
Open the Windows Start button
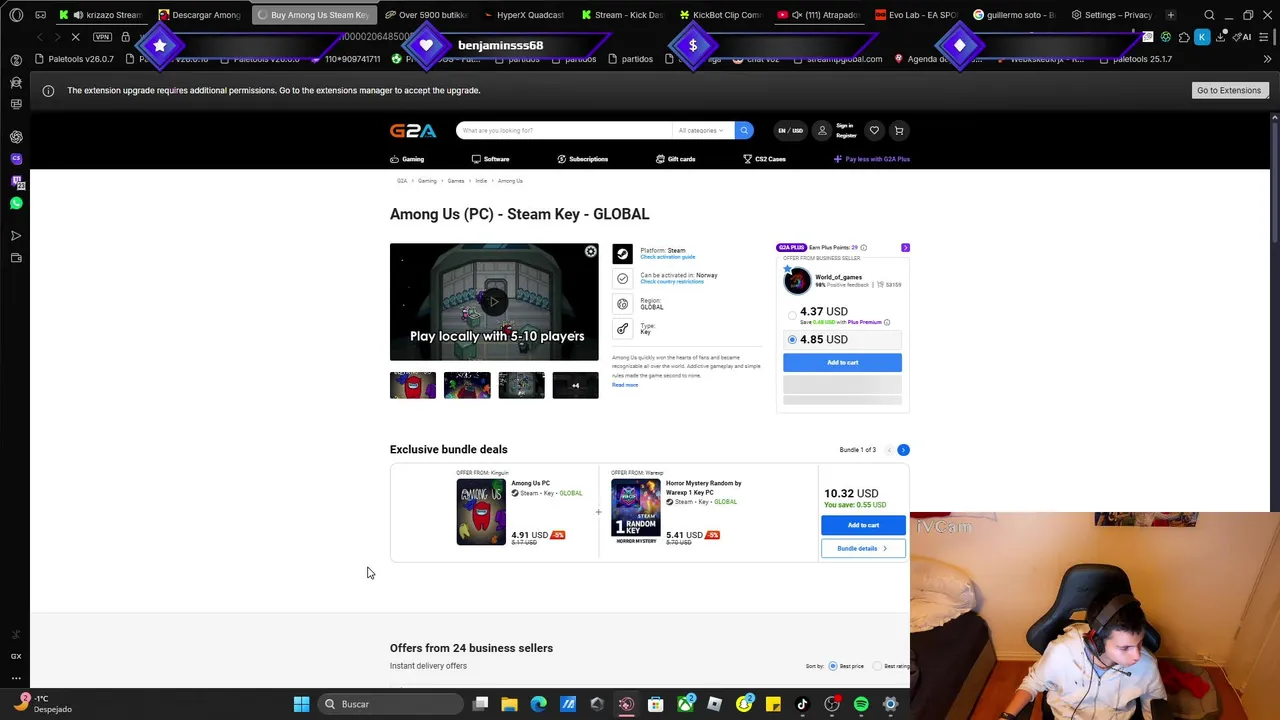(301, 704)
